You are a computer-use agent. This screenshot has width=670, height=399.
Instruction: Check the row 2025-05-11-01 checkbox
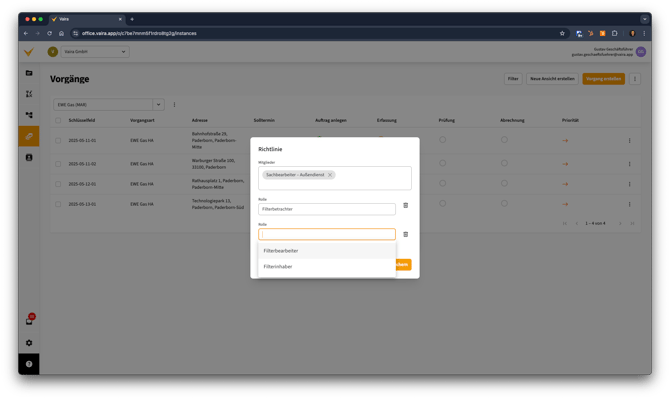(58, 141)
